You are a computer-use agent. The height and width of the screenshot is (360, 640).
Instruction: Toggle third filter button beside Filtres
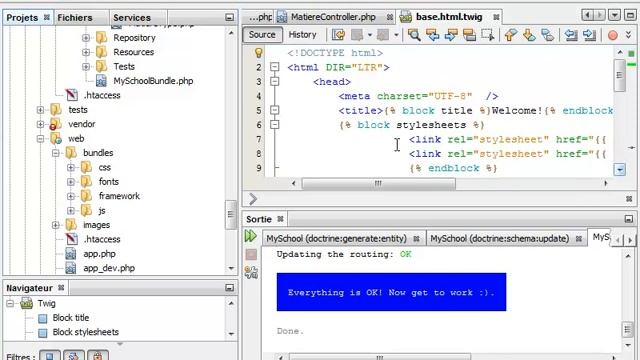98,356
